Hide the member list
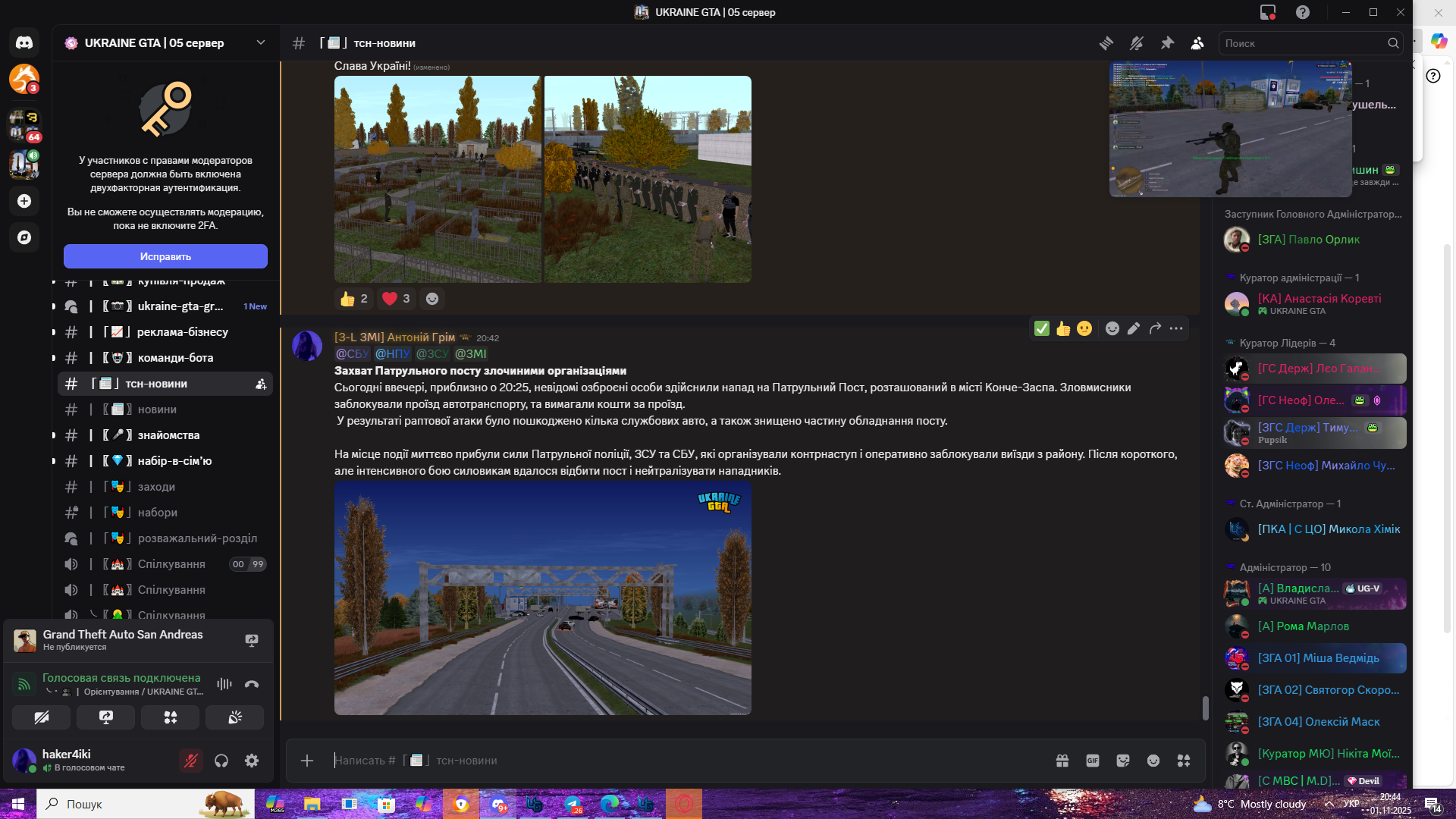 [1197, 43]
